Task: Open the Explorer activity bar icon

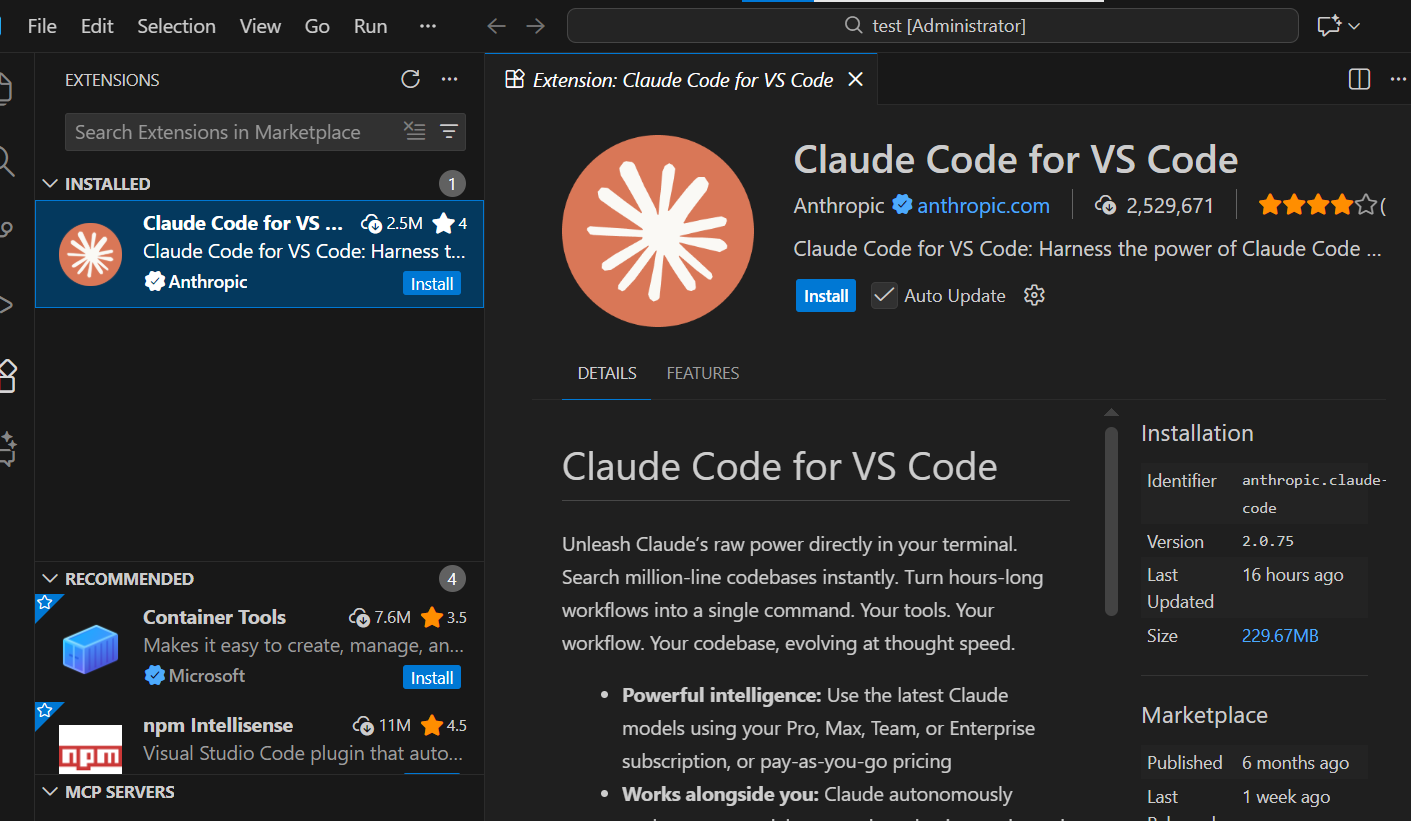Action: coord(6,89)
